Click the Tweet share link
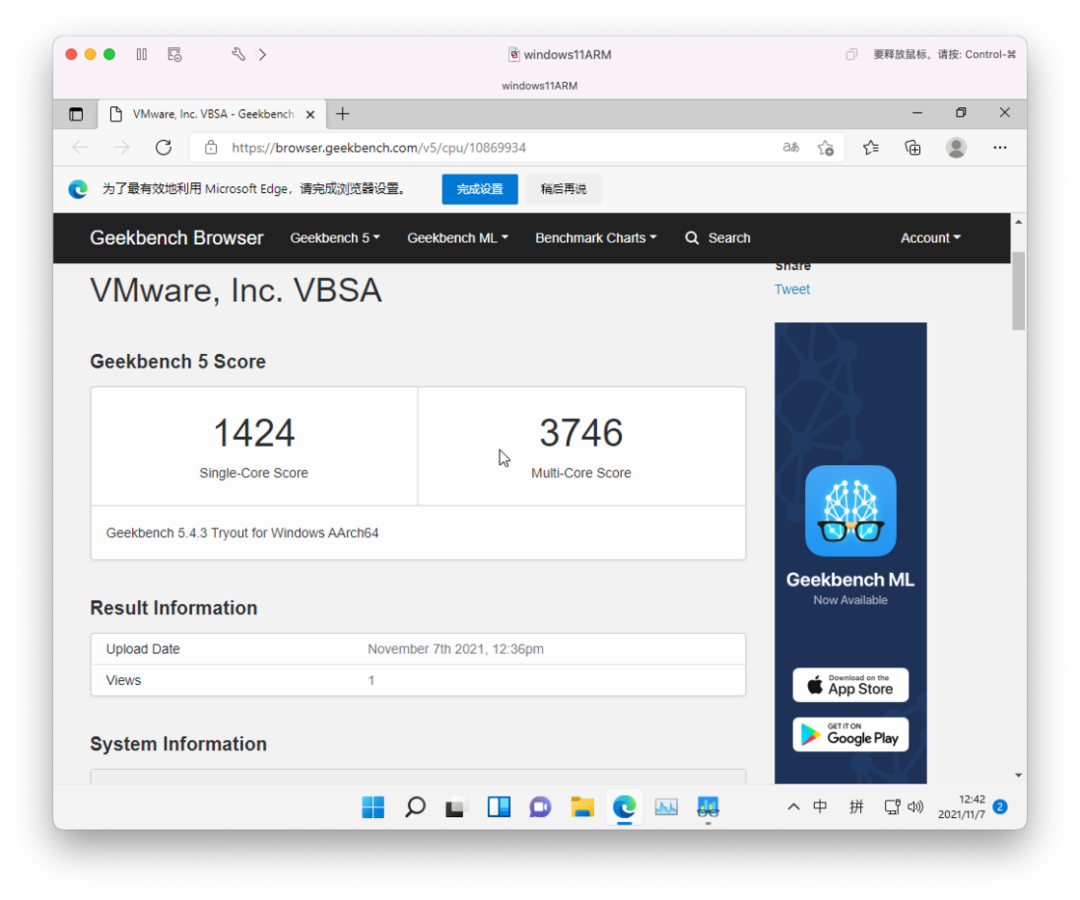The height and width of the screenshot is (900, 1080). [x=792, y=289]
